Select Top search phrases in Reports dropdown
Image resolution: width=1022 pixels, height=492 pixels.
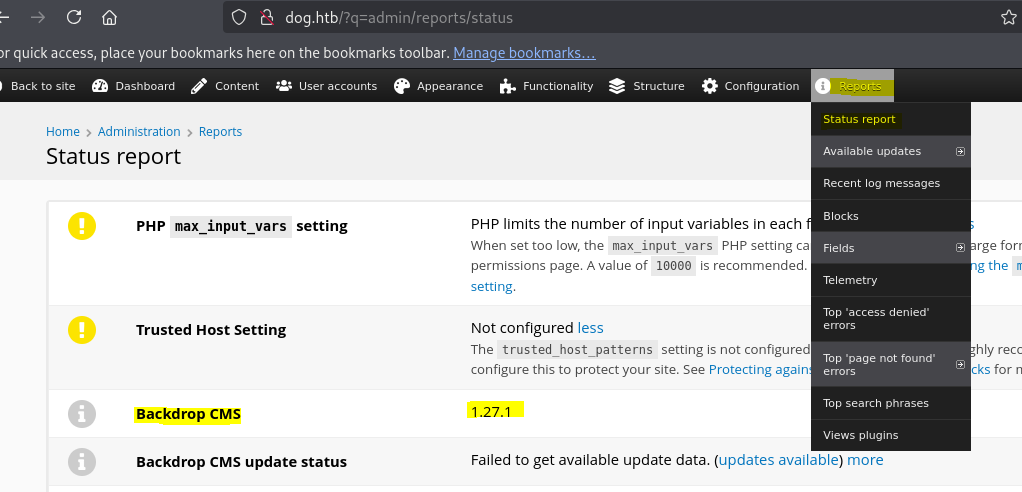[891, 403]
